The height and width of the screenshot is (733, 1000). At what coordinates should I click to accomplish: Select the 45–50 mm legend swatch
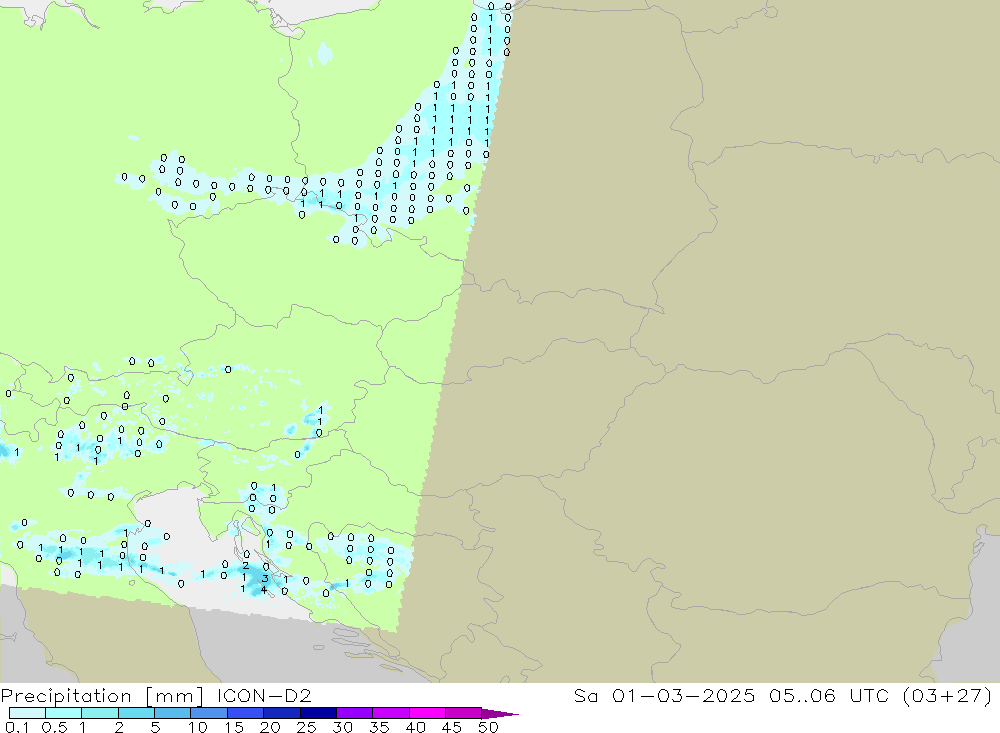coord(464,713)
